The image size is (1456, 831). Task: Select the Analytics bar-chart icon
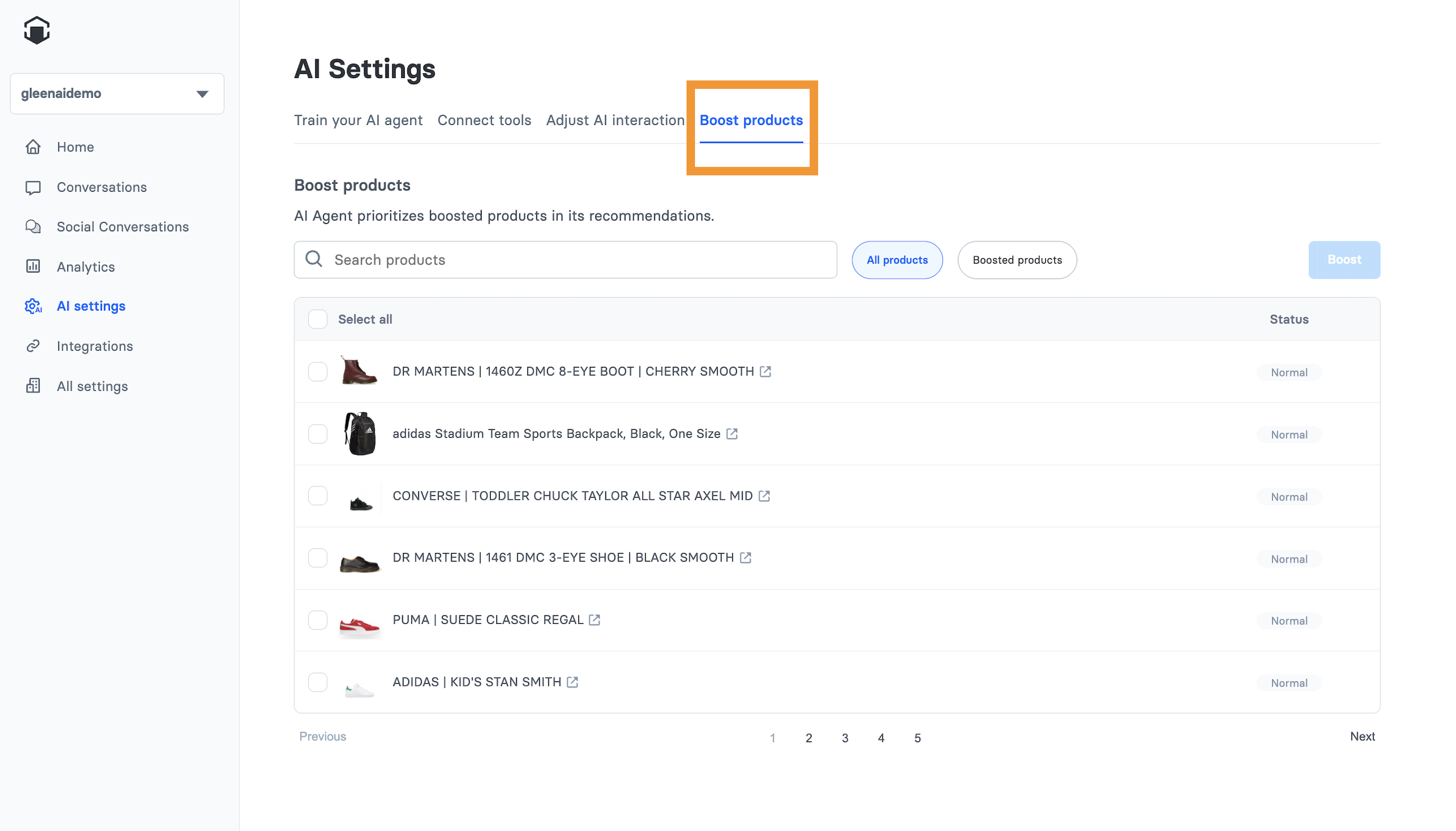tap(33, 266)
